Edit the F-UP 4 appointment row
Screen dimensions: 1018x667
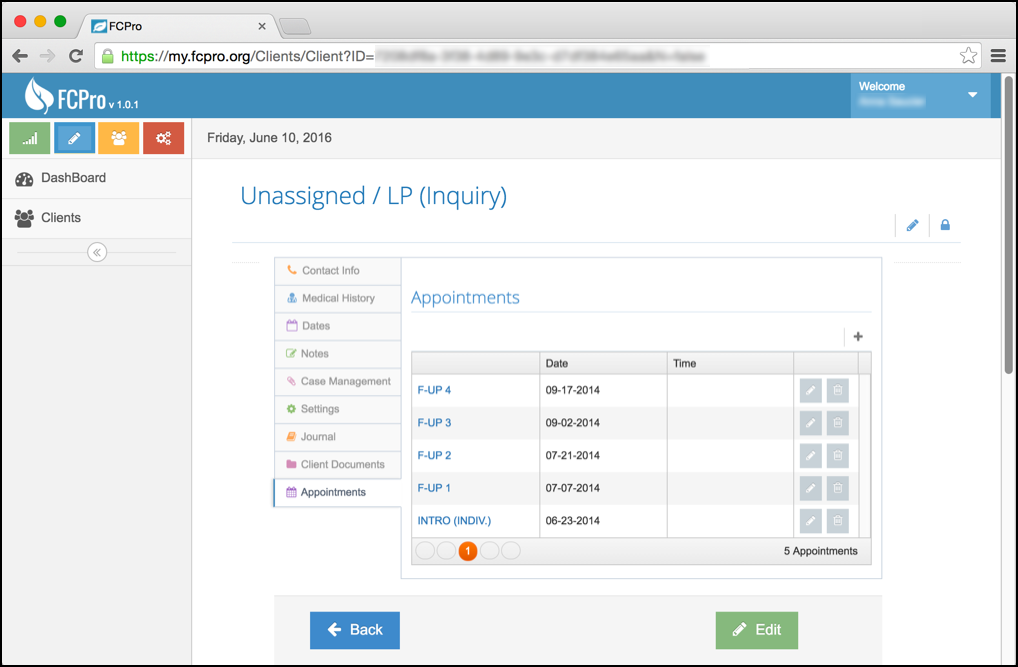[811, 390]
